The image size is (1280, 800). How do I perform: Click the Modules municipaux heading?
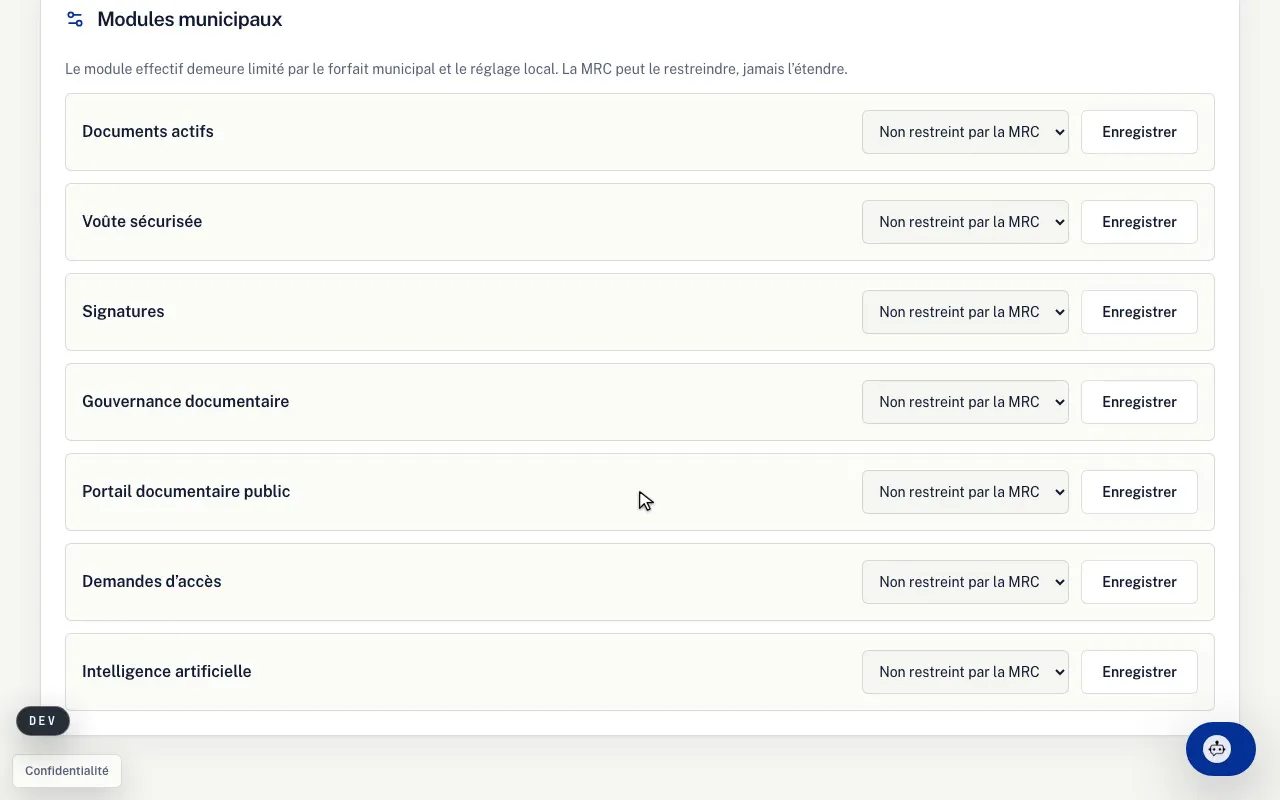click(189, 19)
